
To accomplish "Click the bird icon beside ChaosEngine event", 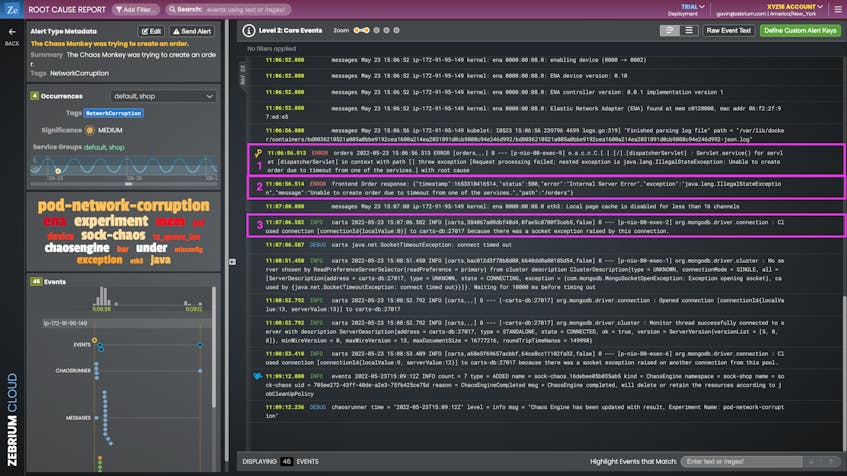I will pyautogui.click(x=257, y=376).
